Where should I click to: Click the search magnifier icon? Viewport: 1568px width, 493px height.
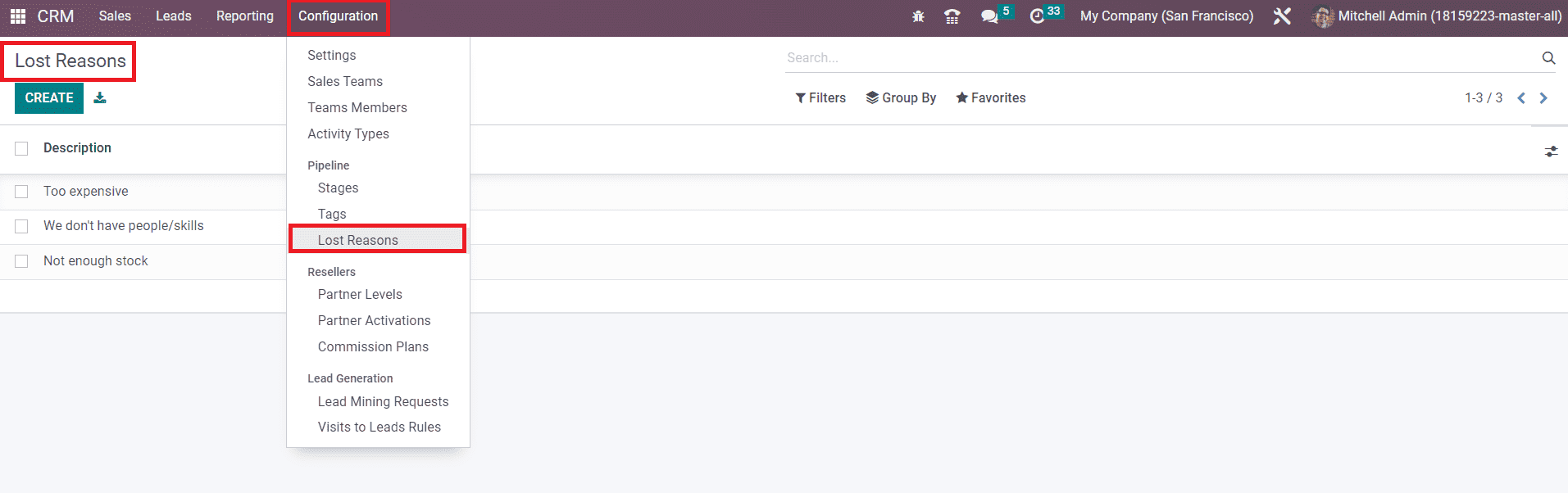[1548, 58]
